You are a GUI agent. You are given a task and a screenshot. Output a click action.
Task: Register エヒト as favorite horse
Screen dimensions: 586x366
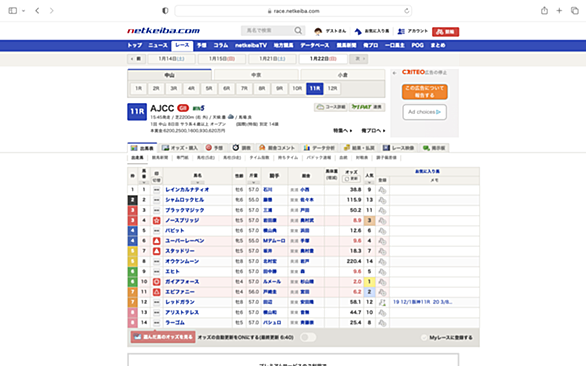pos(382,271)
